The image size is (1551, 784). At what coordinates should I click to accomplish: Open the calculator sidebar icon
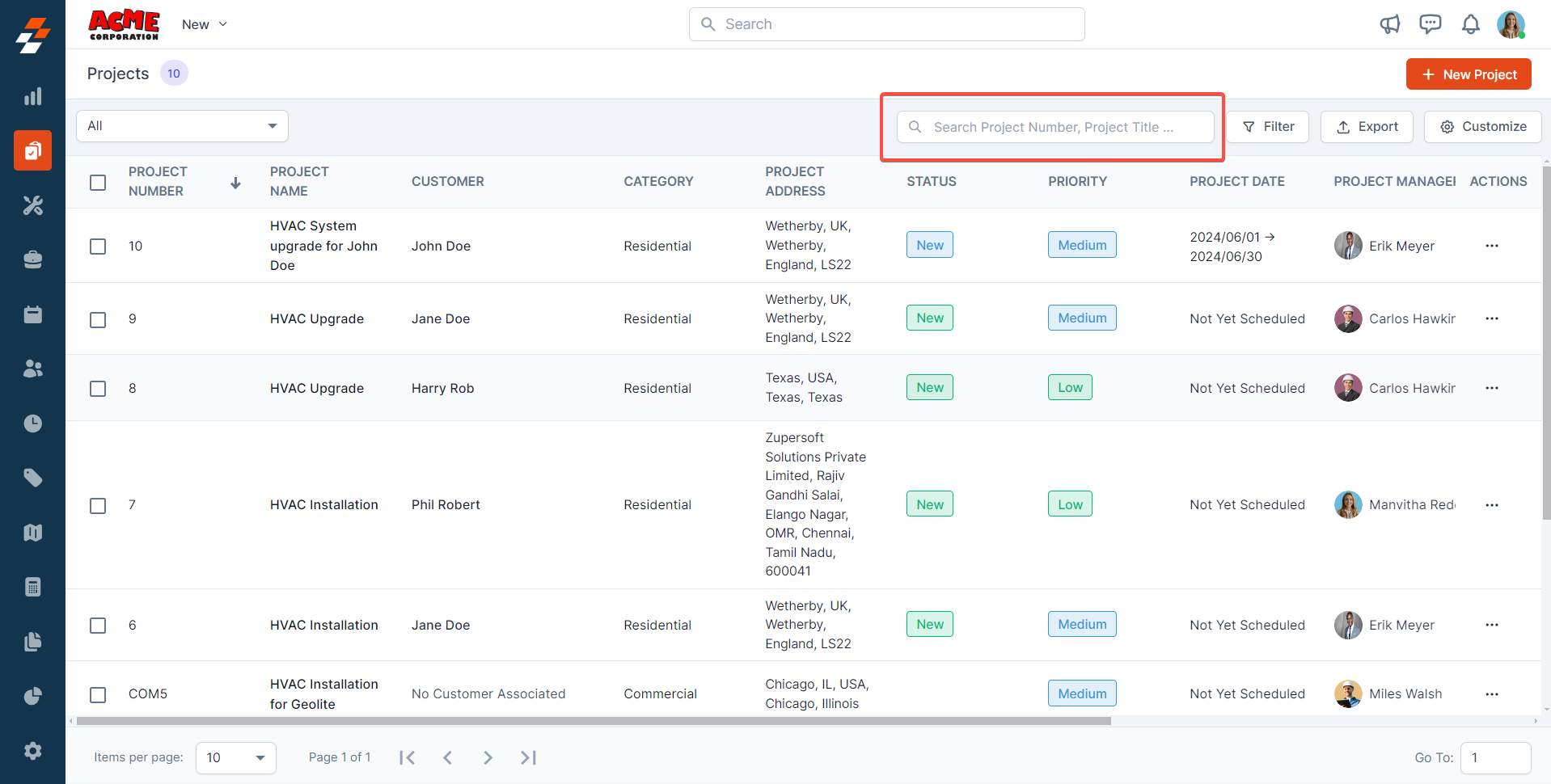[32, 587]
